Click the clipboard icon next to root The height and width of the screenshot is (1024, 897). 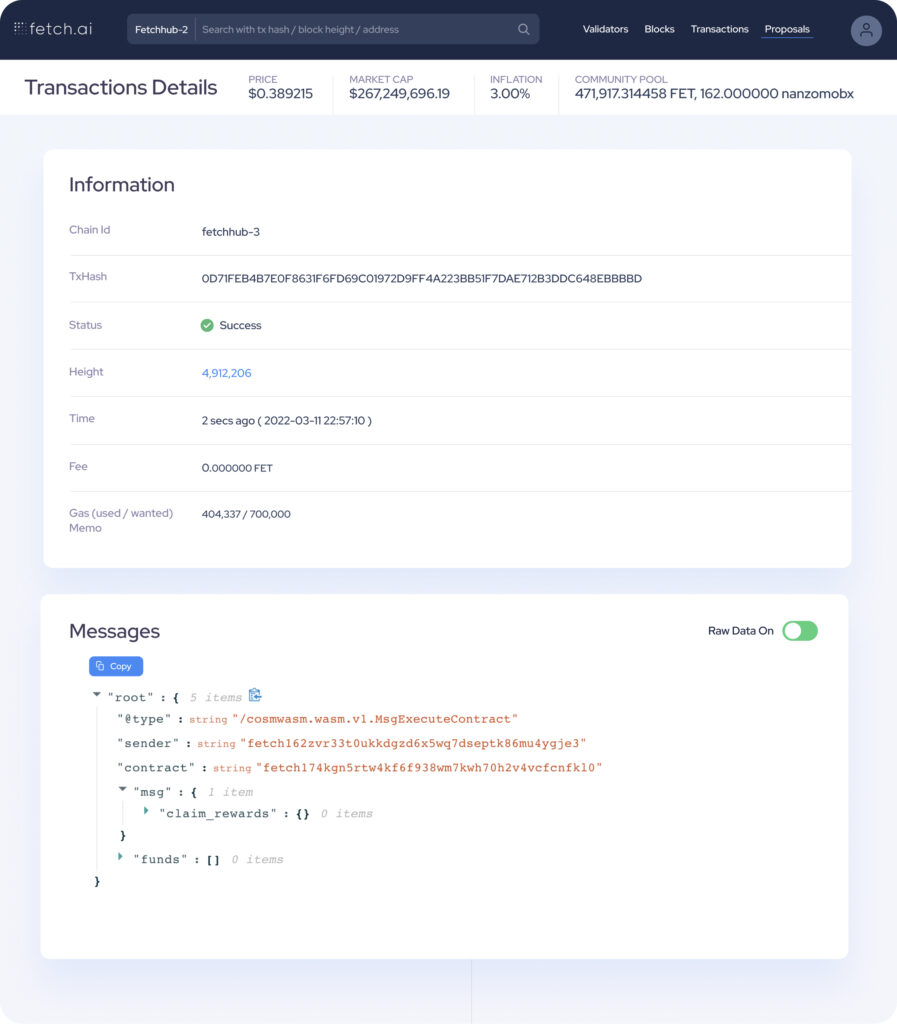(255, 695)
